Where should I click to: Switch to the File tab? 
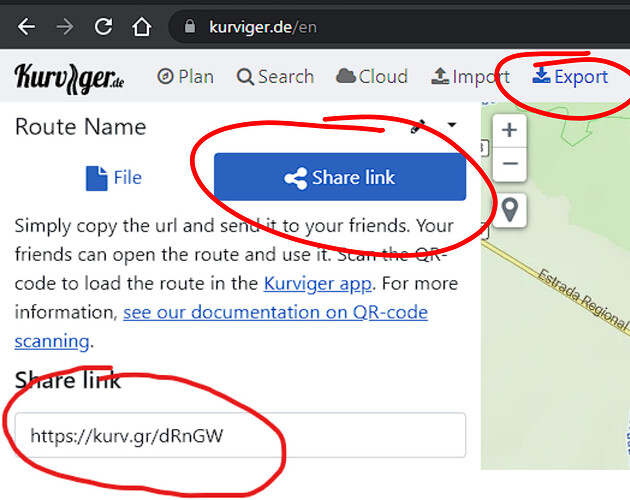tap(114, 177)
